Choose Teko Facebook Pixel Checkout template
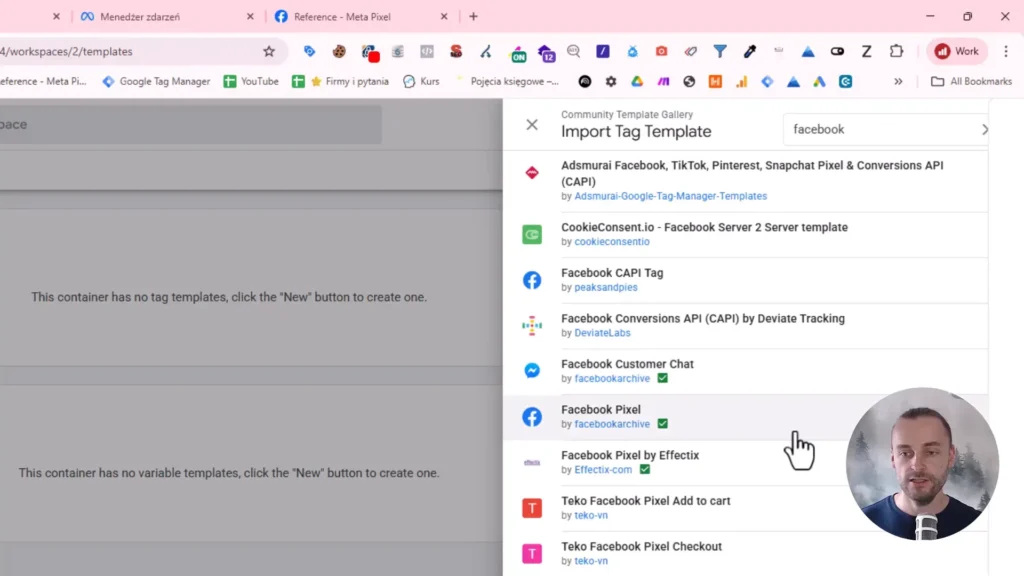The height and width of the screenshot is (576, 1024). pyautogui.click(x=745, y=554)
